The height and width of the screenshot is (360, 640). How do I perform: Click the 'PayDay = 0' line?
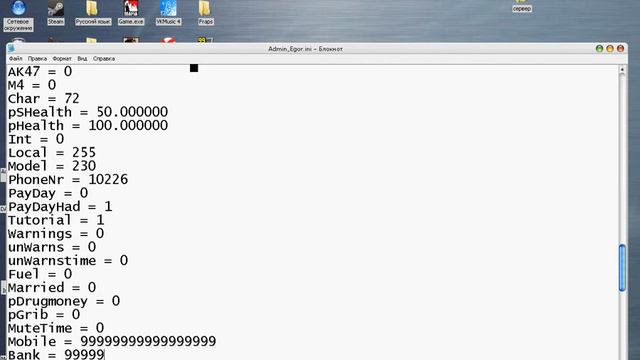(48, 193)
